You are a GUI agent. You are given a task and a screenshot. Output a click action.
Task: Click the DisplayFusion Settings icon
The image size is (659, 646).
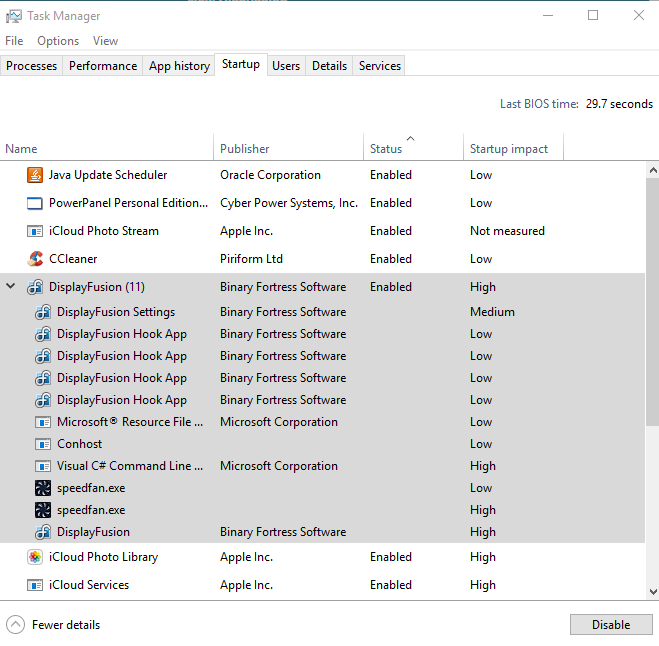pyautogui.click(x=43, y=312)
